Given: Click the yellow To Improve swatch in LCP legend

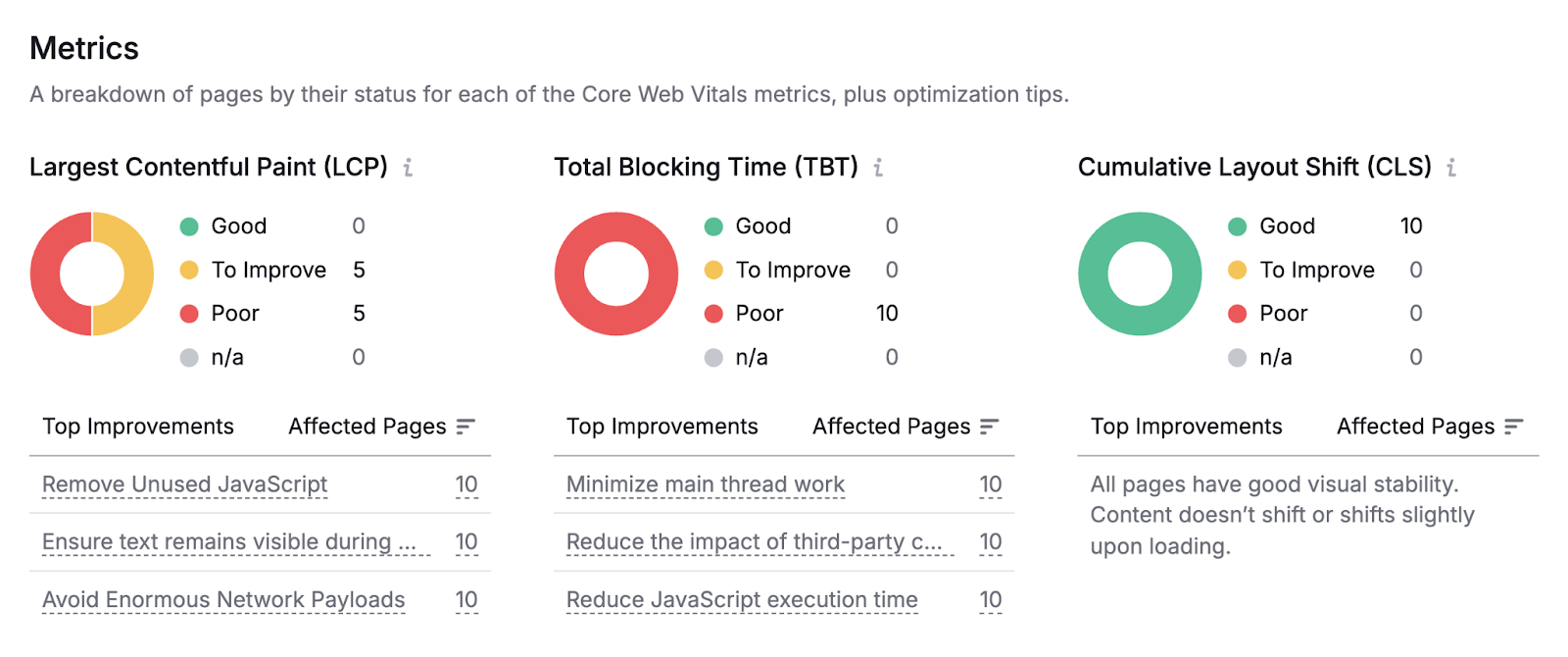Looking at the screenshot, I should 188,270.
